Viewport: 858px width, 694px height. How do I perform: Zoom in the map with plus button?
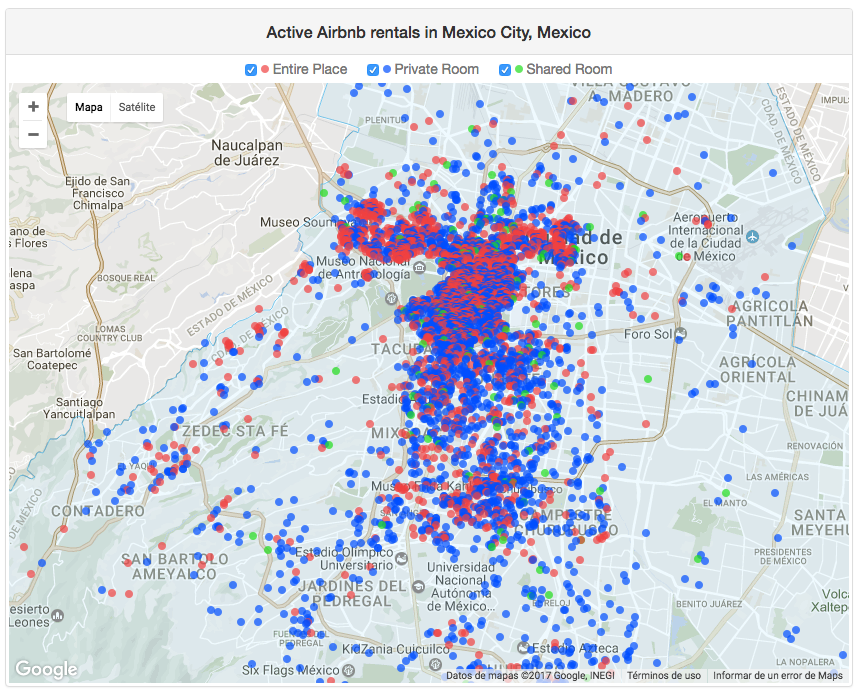click(33, 106)
